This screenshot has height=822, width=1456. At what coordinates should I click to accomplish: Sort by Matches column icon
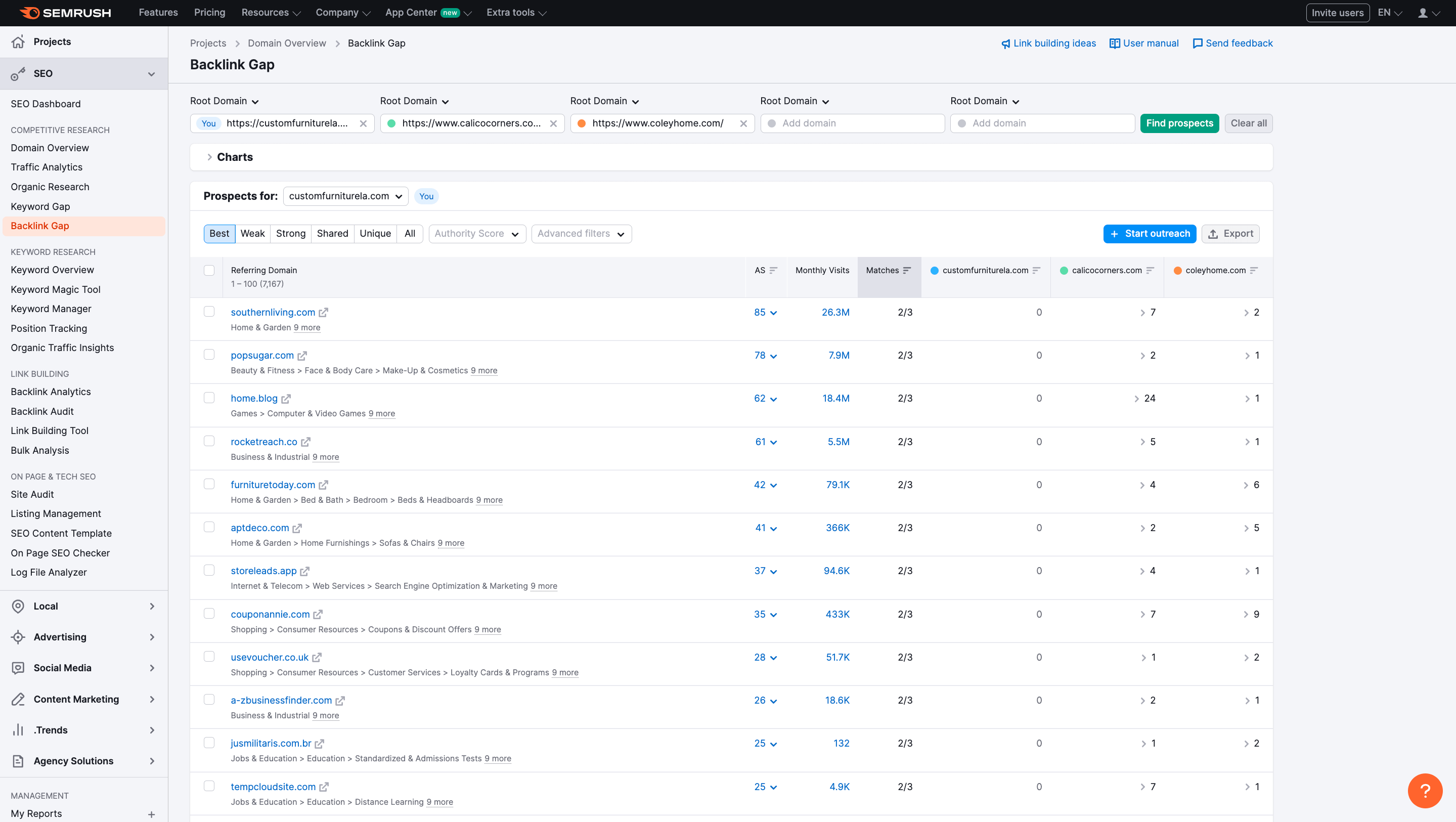coord(907,270)
